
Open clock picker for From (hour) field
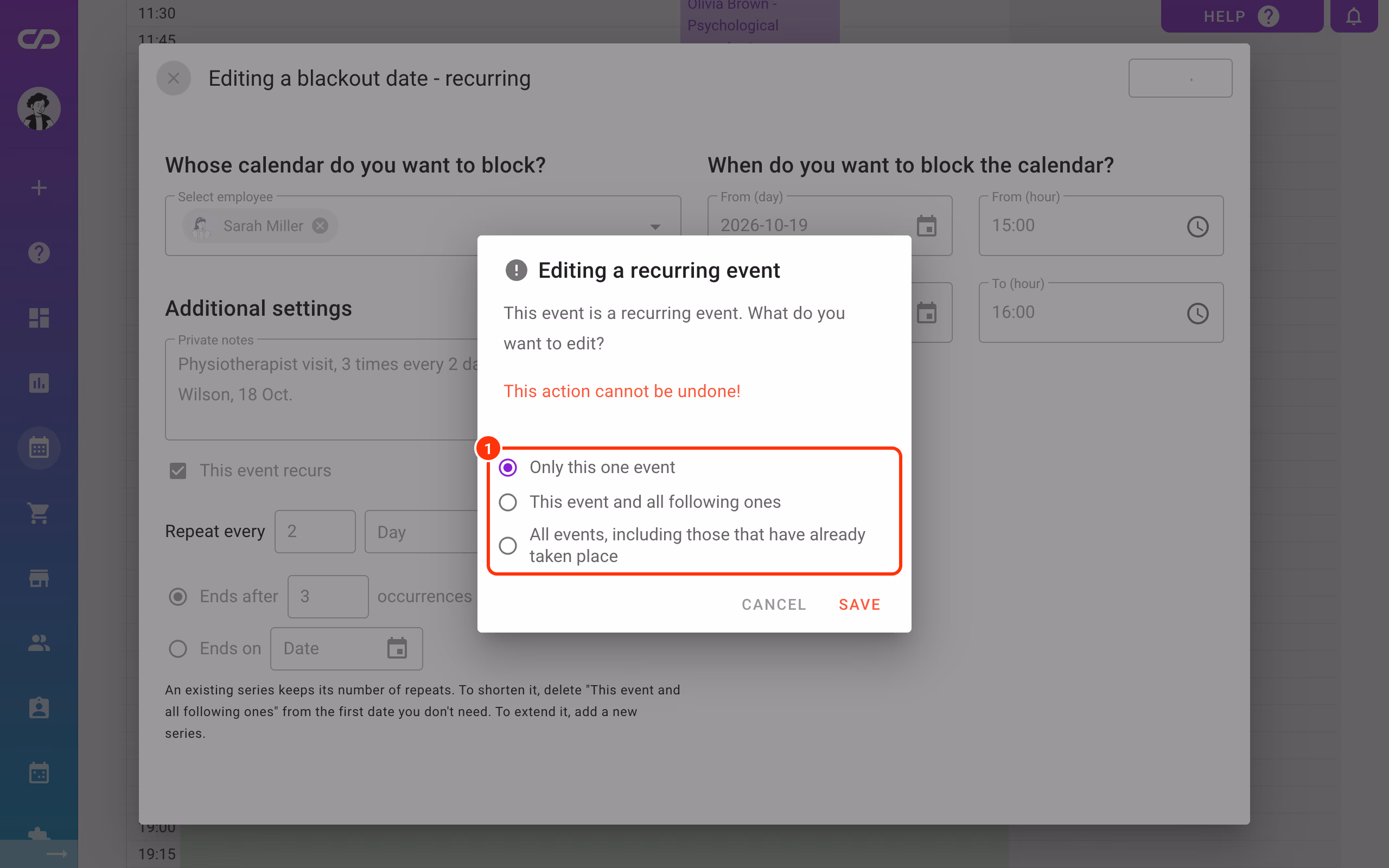pos(1197,226)
